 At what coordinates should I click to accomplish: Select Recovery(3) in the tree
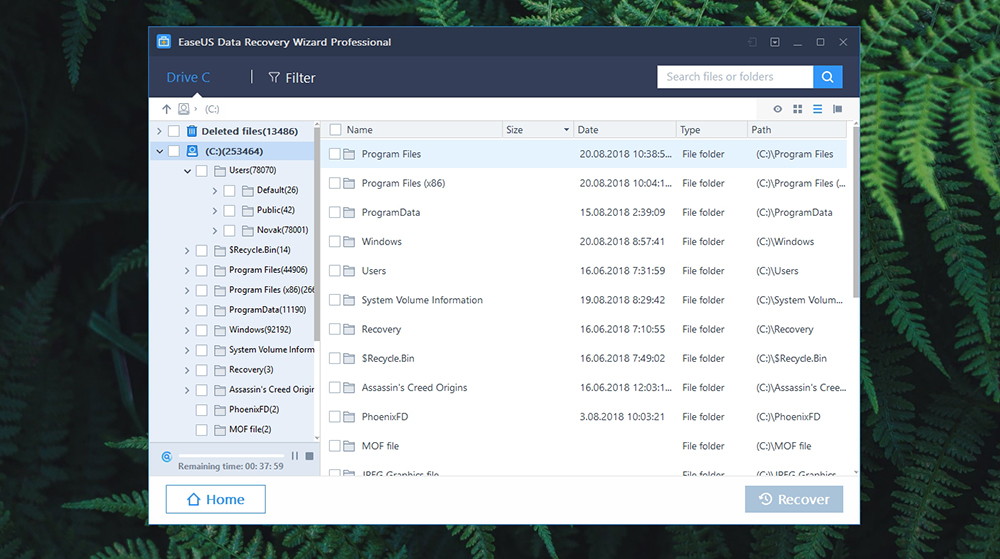(251, 370)
